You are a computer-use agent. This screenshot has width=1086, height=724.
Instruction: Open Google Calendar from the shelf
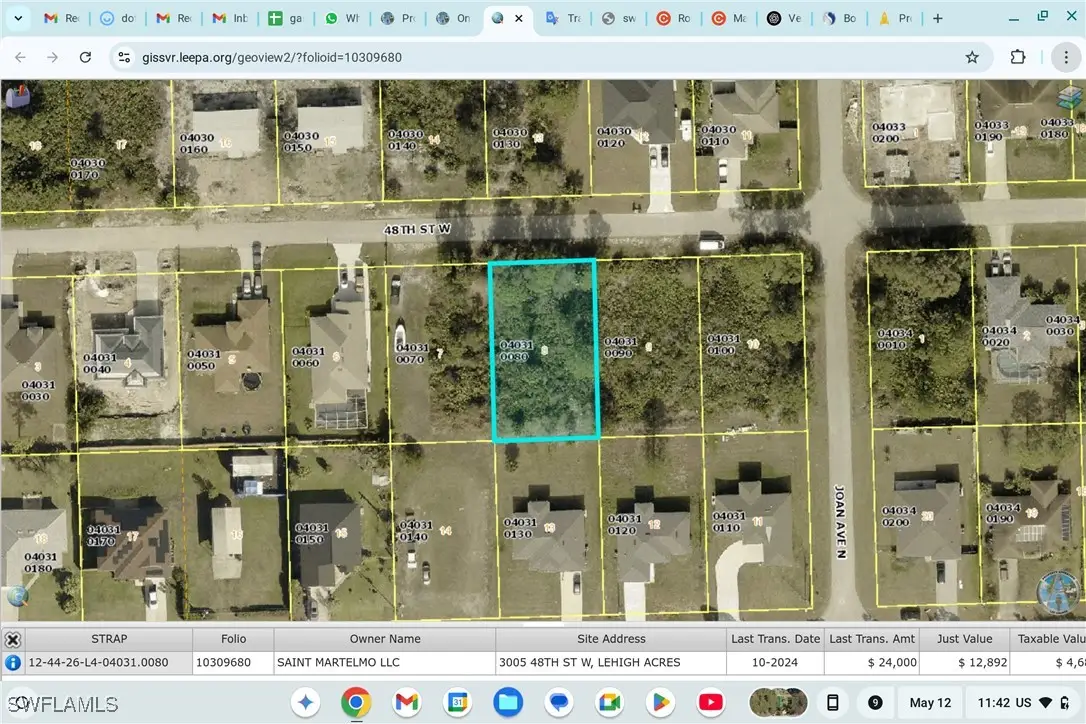coord(457,702)
